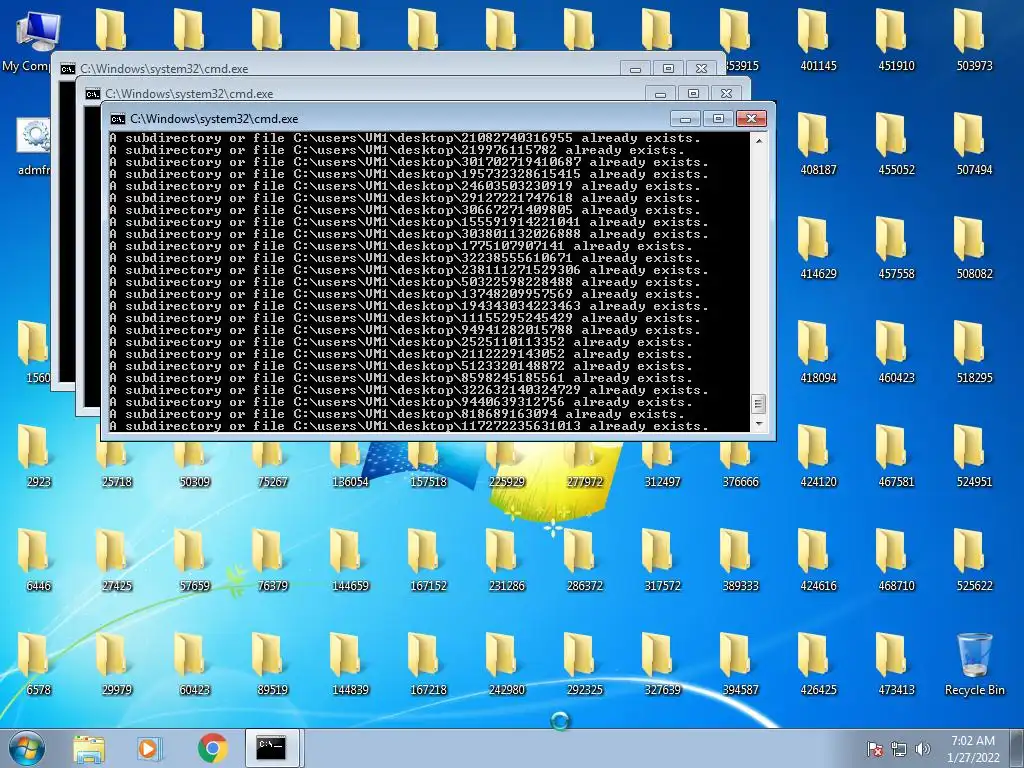Select folder named 467581

pos(896,455)
